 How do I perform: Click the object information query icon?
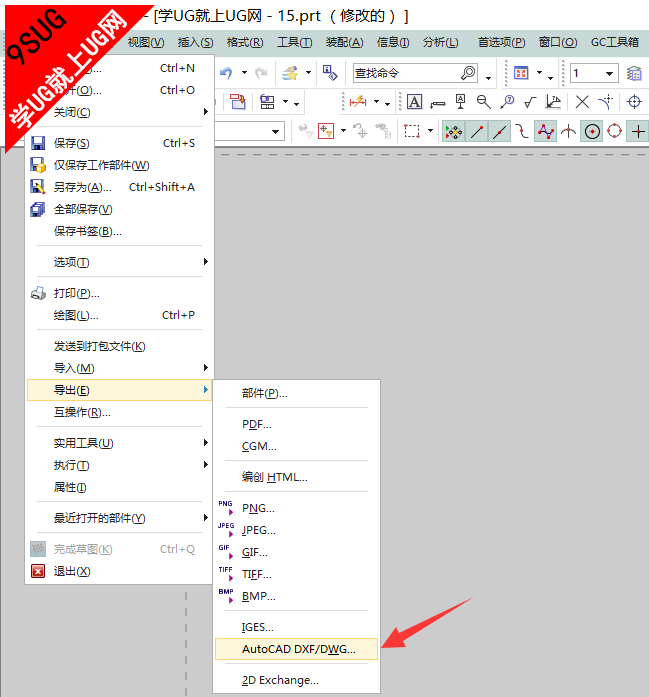pos(330,73)
